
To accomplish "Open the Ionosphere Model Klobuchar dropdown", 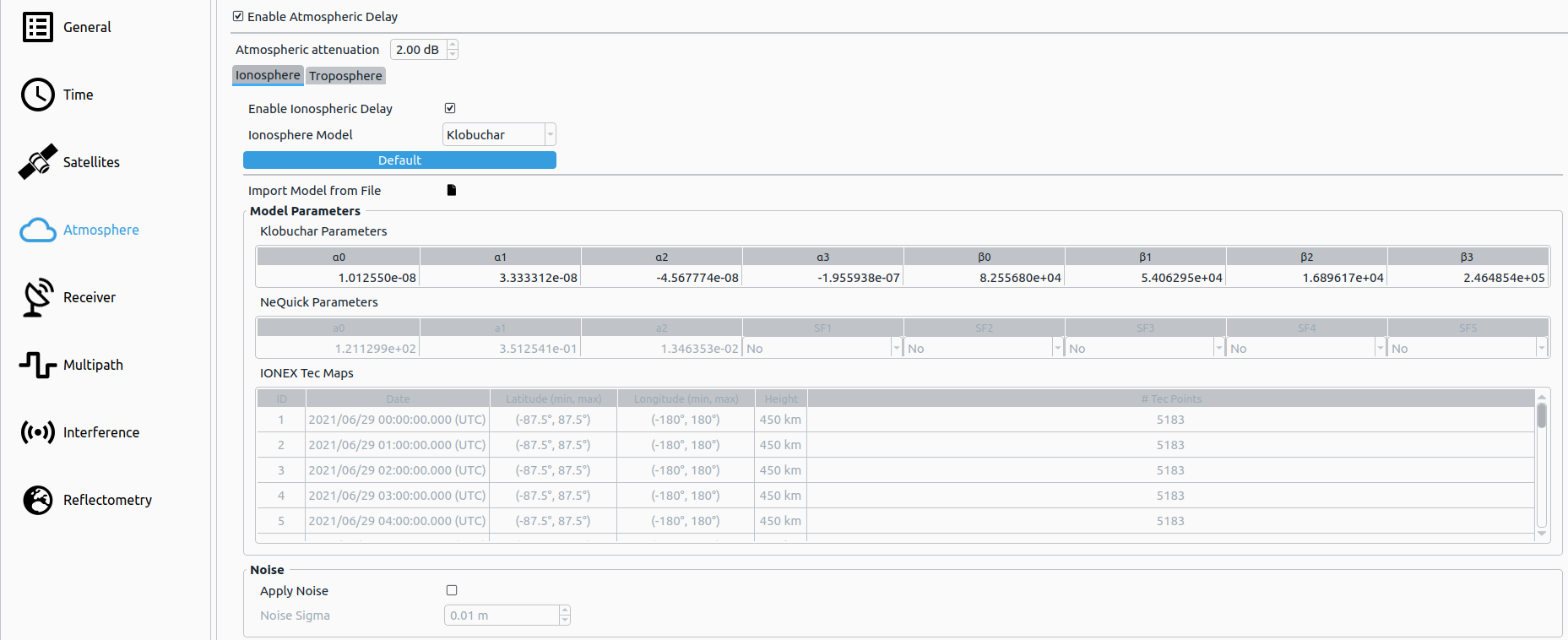I will pos(499,134).
